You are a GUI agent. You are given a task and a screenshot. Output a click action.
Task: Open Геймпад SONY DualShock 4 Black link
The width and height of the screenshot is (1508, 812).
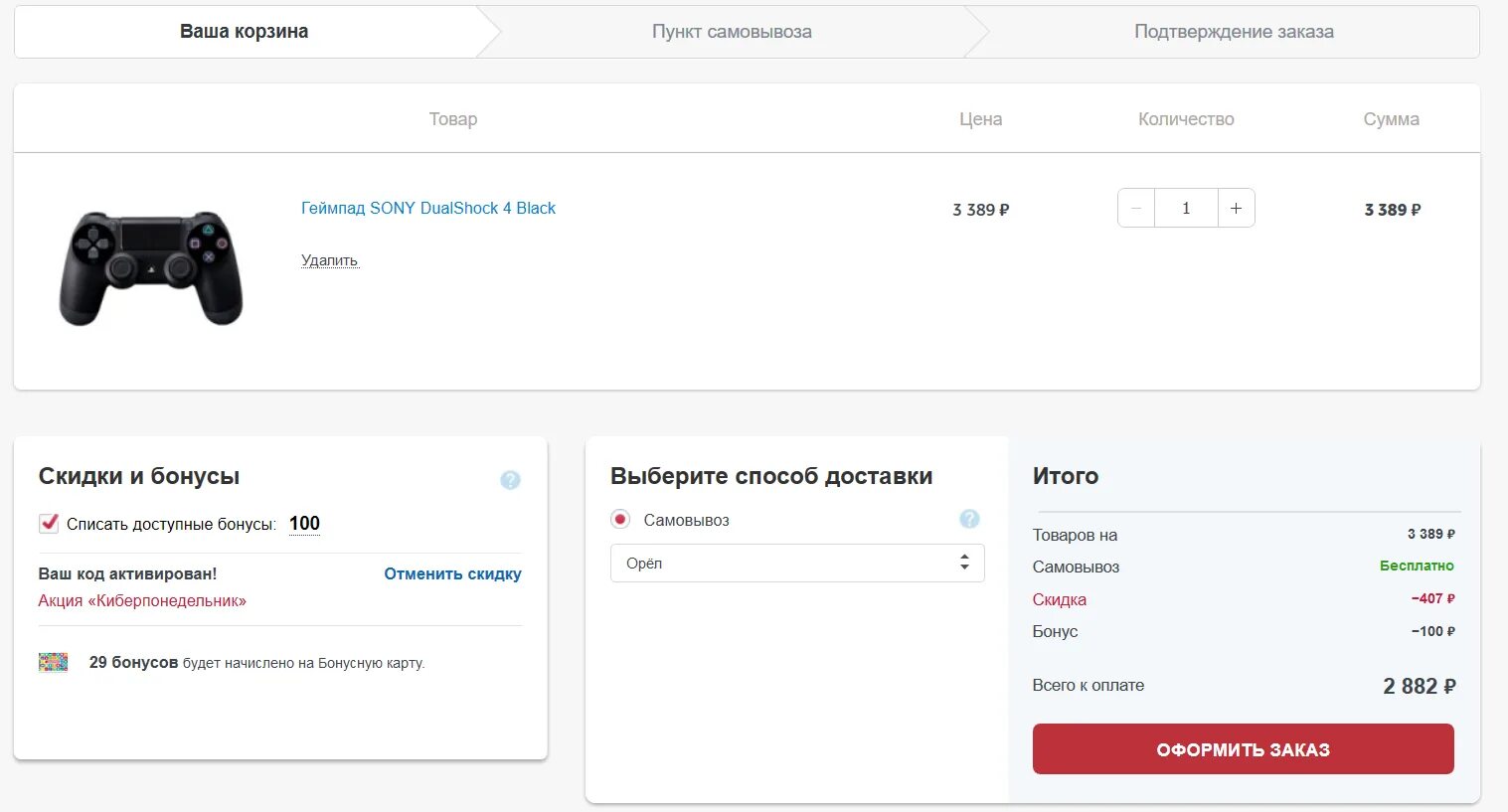[428, 208]
